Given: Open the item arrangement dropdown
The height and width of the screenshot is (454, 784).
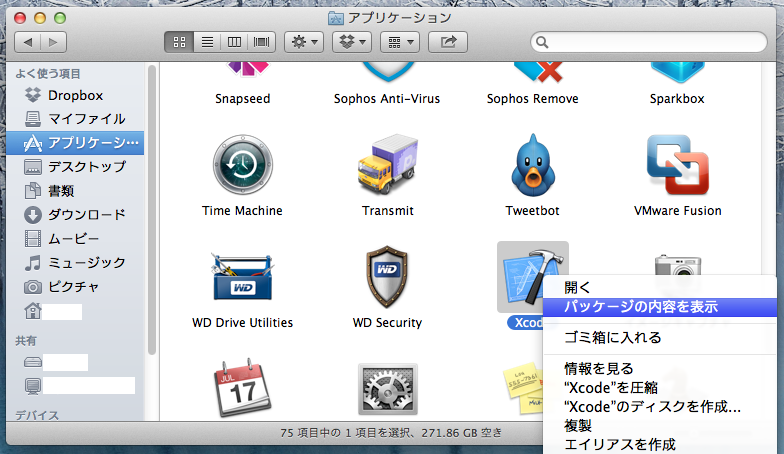Looking at the screenshot, I should tap(400, 42).
